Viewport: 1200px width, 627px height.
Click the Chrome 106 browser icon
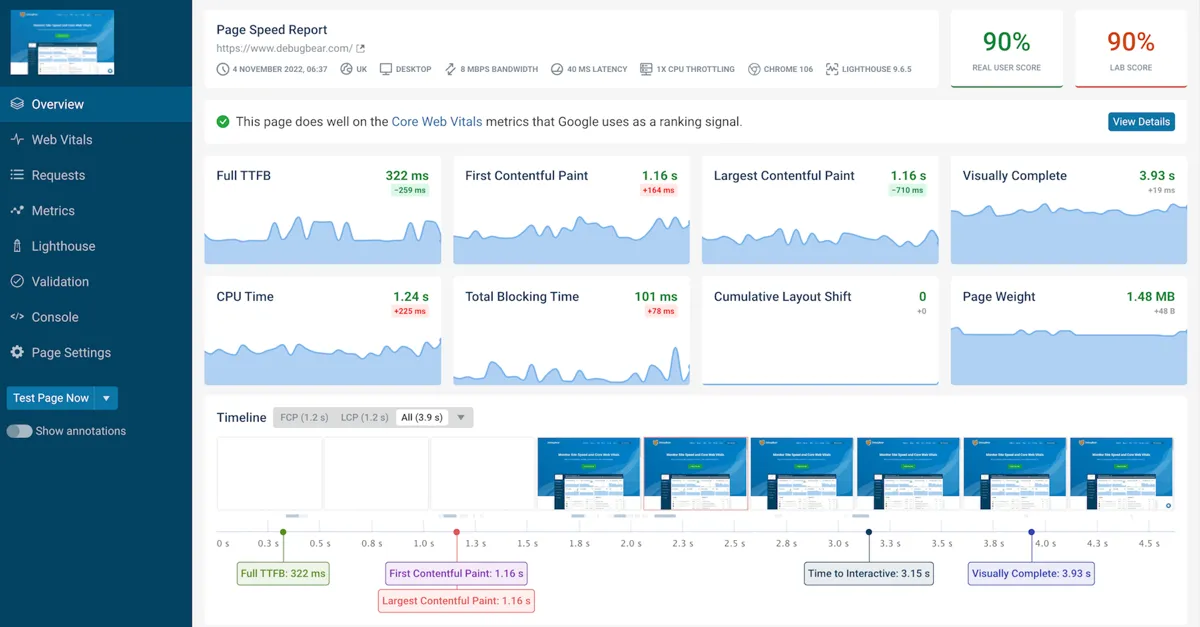click(755, 69)
